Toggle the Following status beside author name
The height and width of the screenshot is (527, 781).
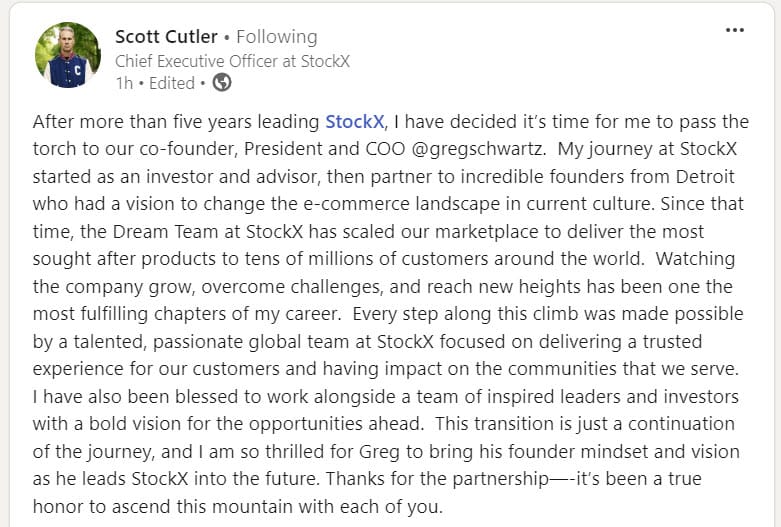click(x=277, y=37)
